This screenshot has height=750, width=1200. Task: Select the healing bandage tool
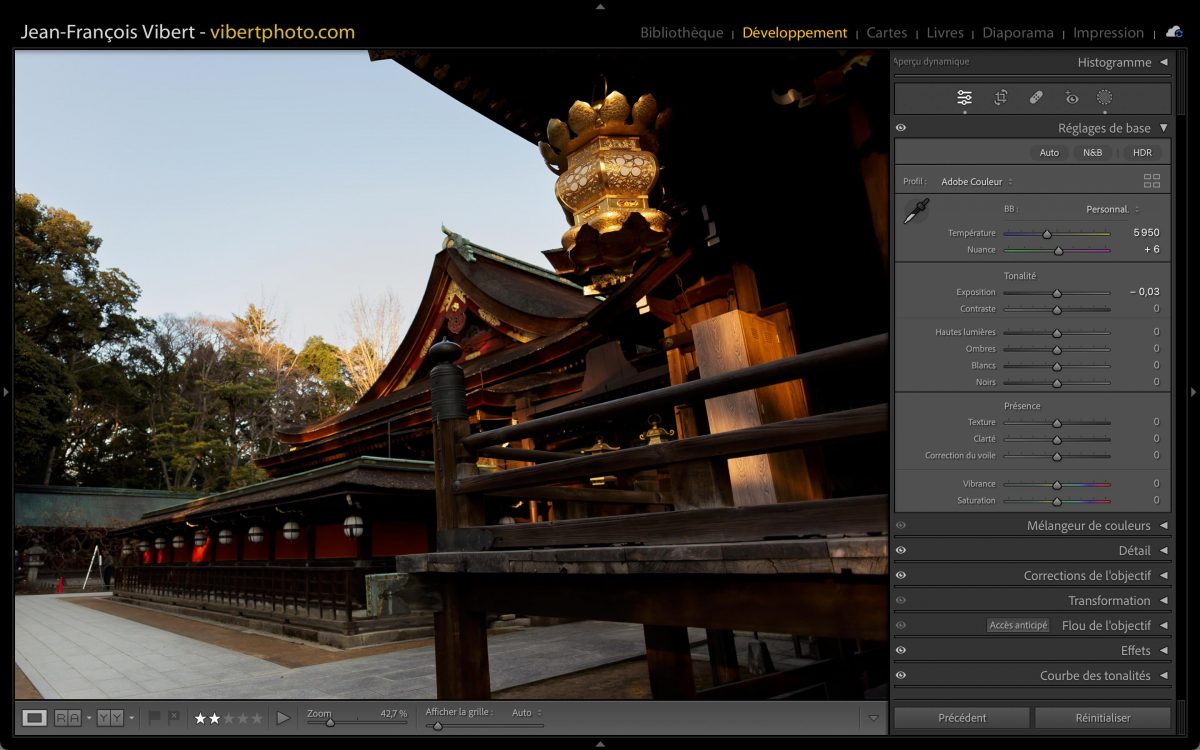pos(1036,98)
